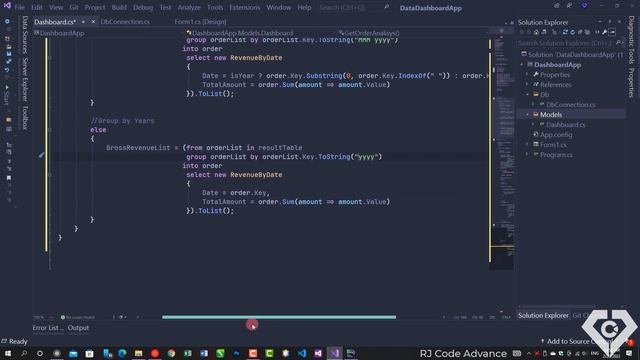Open the Server Explorer side panel
Image resolution: width=640 pixels, height=360 pixels.
(25, 79)
